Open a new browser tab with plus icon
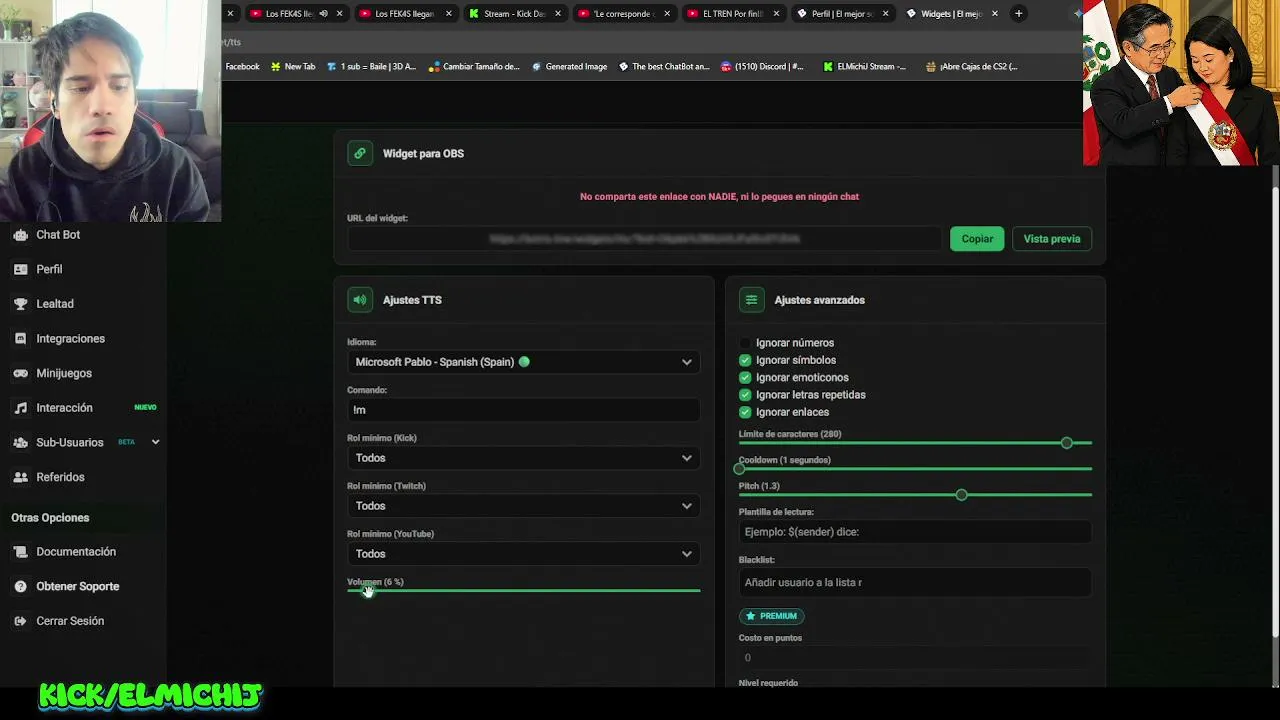 tap(1018, 14)
